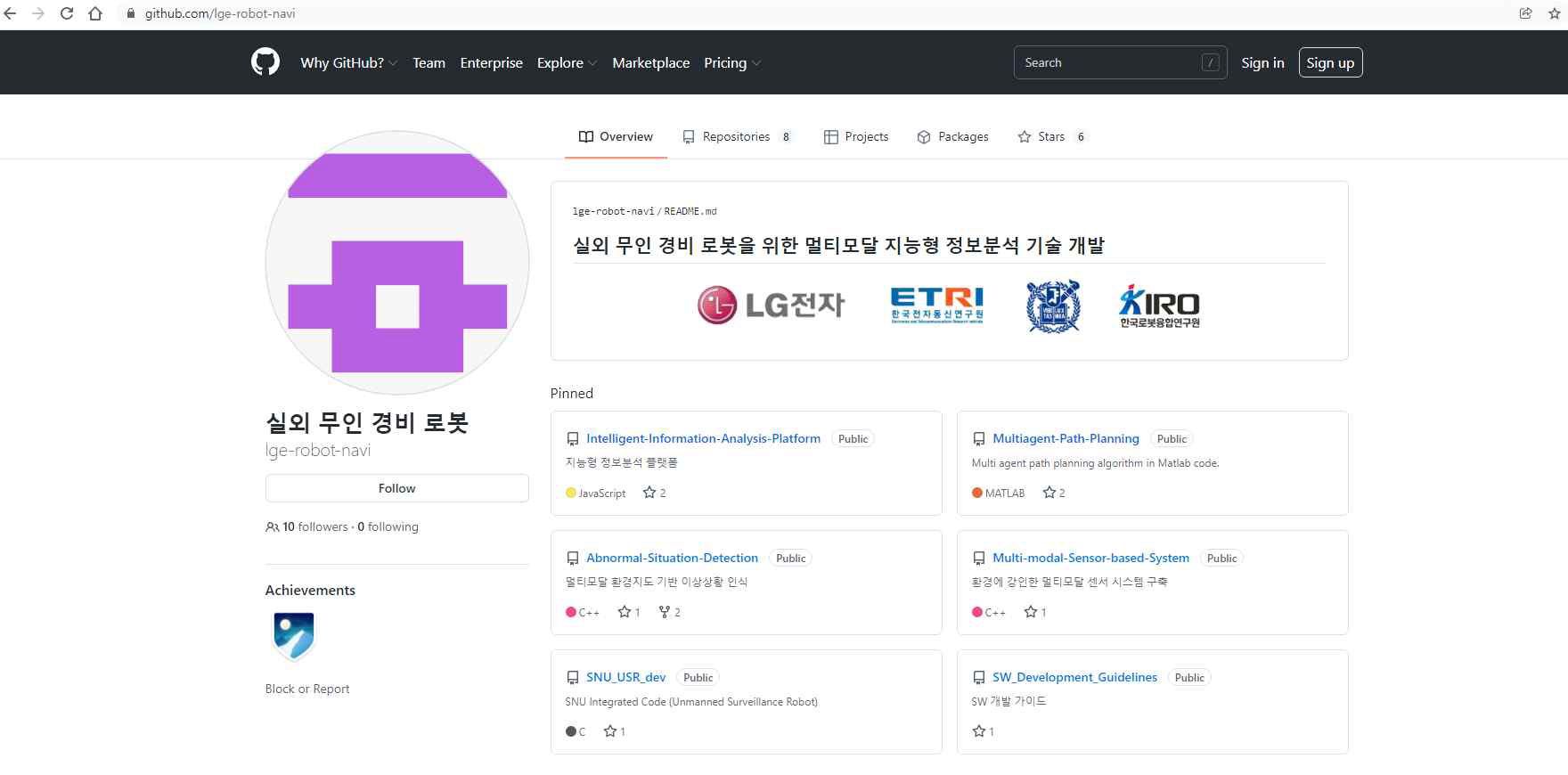Expand the Pricing dropdown menu
The width and height of the screenshot is (1568, 775).
point(732,62)
